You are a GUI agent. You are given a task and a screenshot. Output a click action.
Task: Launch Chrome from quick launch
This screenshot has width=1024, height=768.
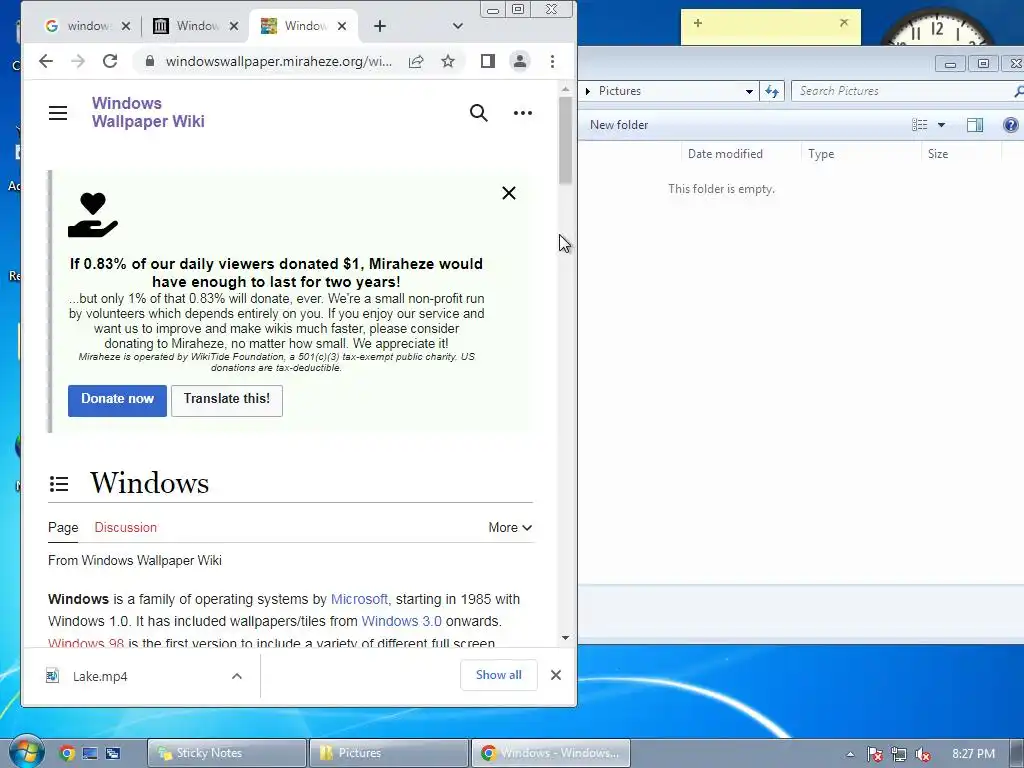[67, 753]
